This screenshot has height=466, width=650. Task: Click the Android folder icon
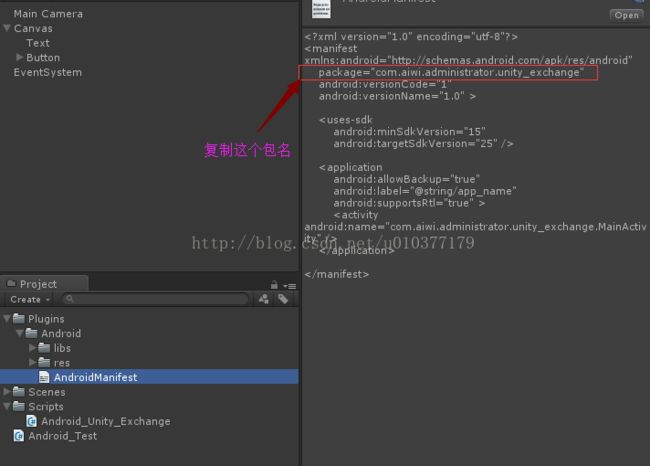32,333
